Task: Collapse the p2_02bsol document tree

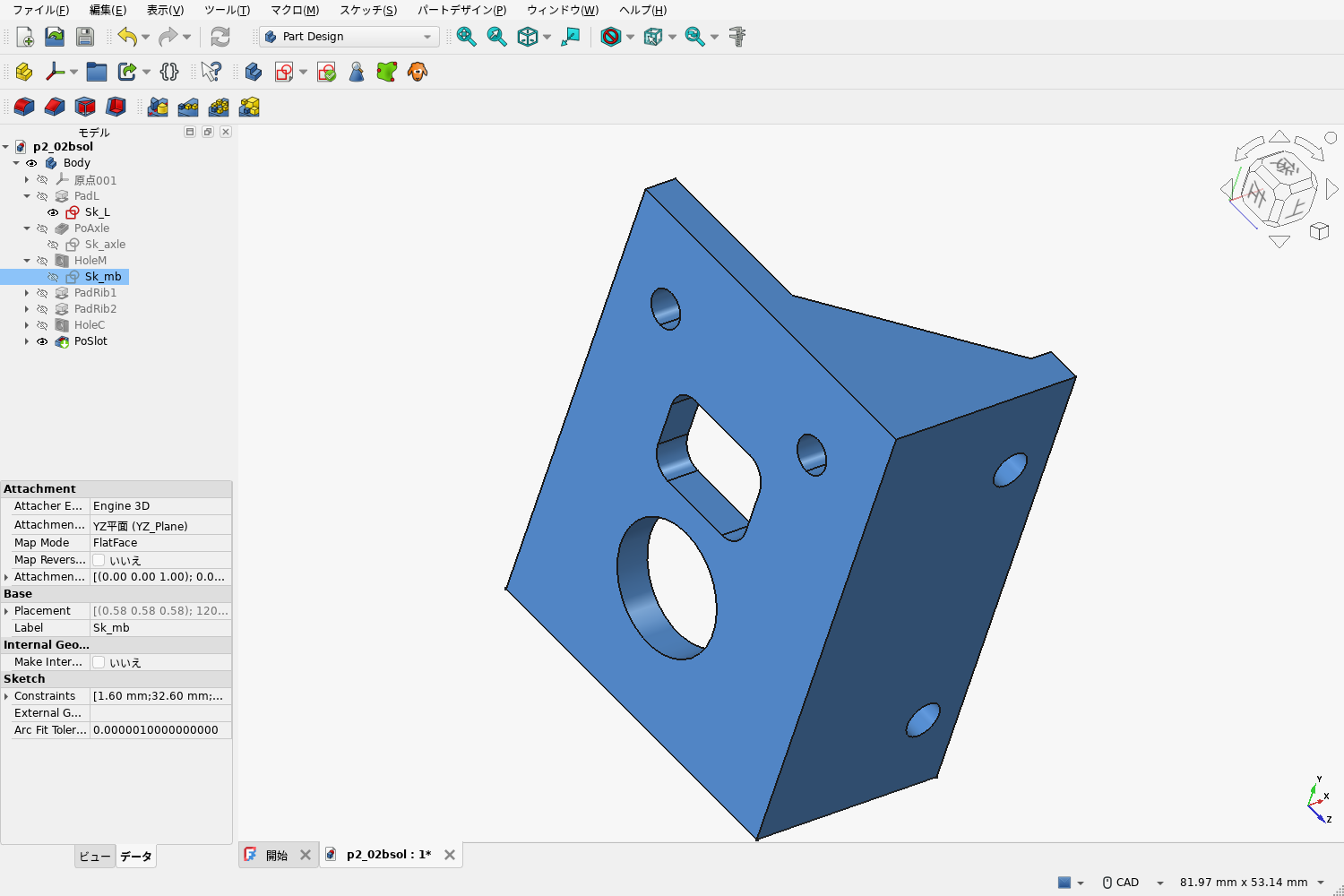Action: [5, 147]
